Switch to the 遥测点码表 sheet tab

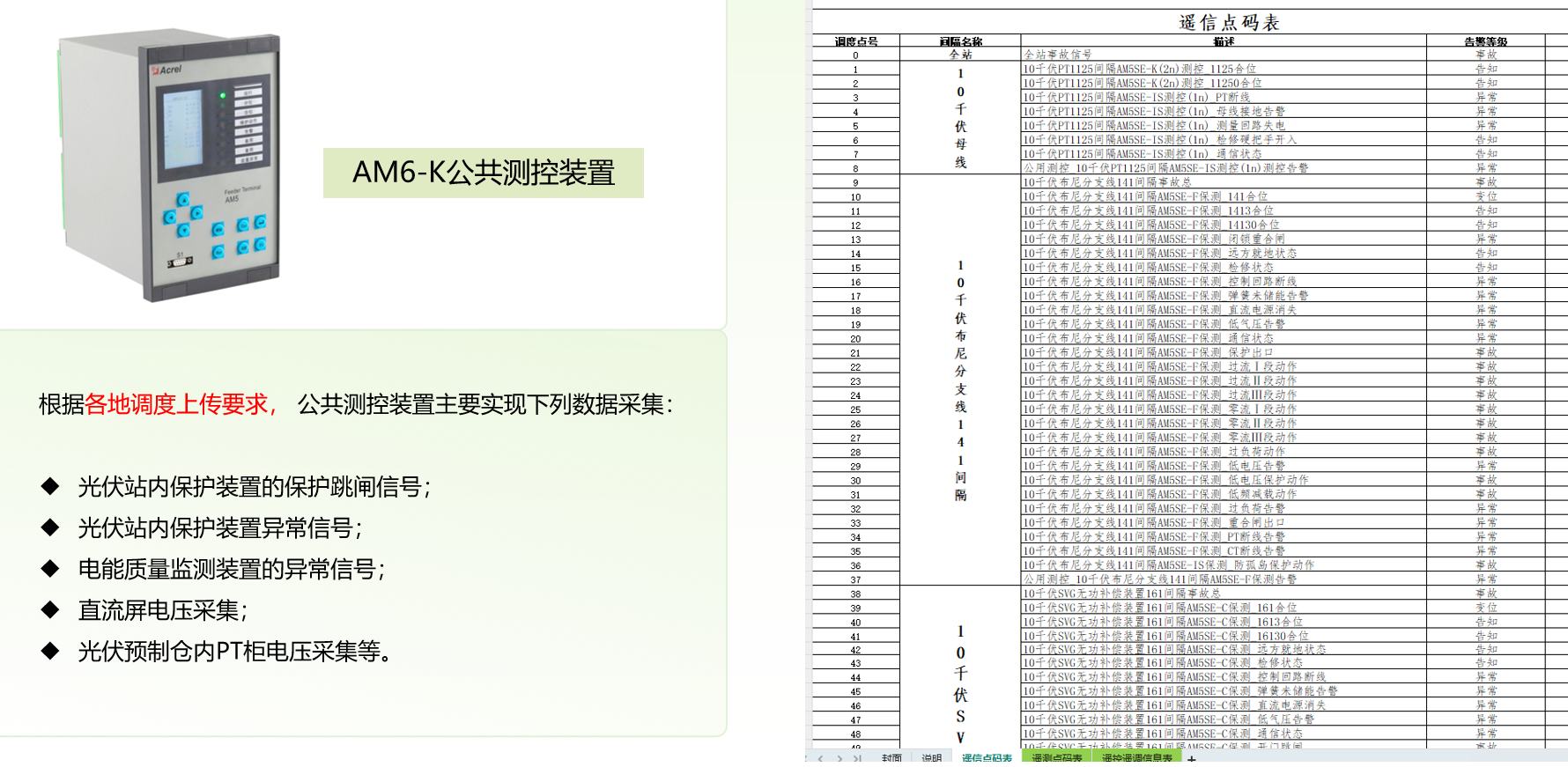[1056, 757]
